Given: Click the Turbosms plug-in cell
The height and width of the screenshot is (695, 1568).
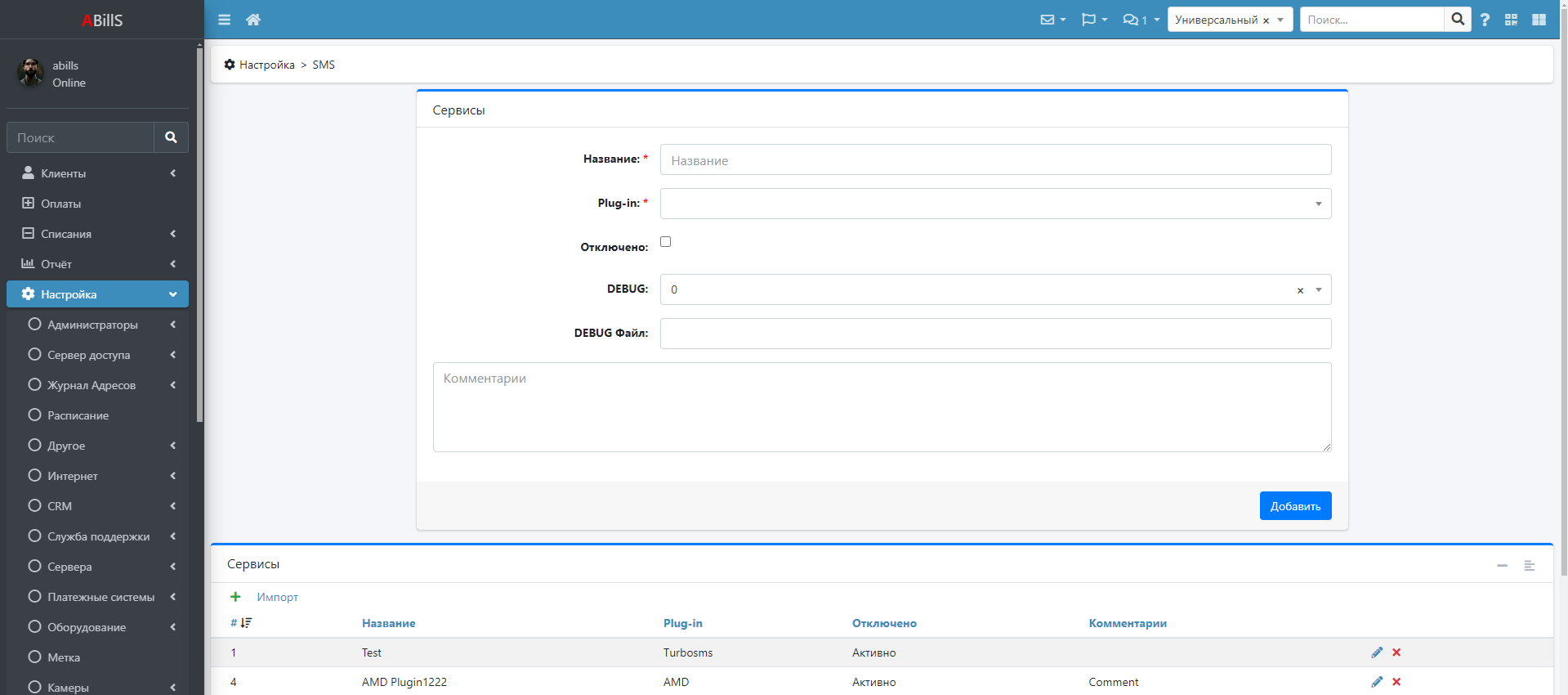Looking at the screenshot, I should click(x=688, y=652).
